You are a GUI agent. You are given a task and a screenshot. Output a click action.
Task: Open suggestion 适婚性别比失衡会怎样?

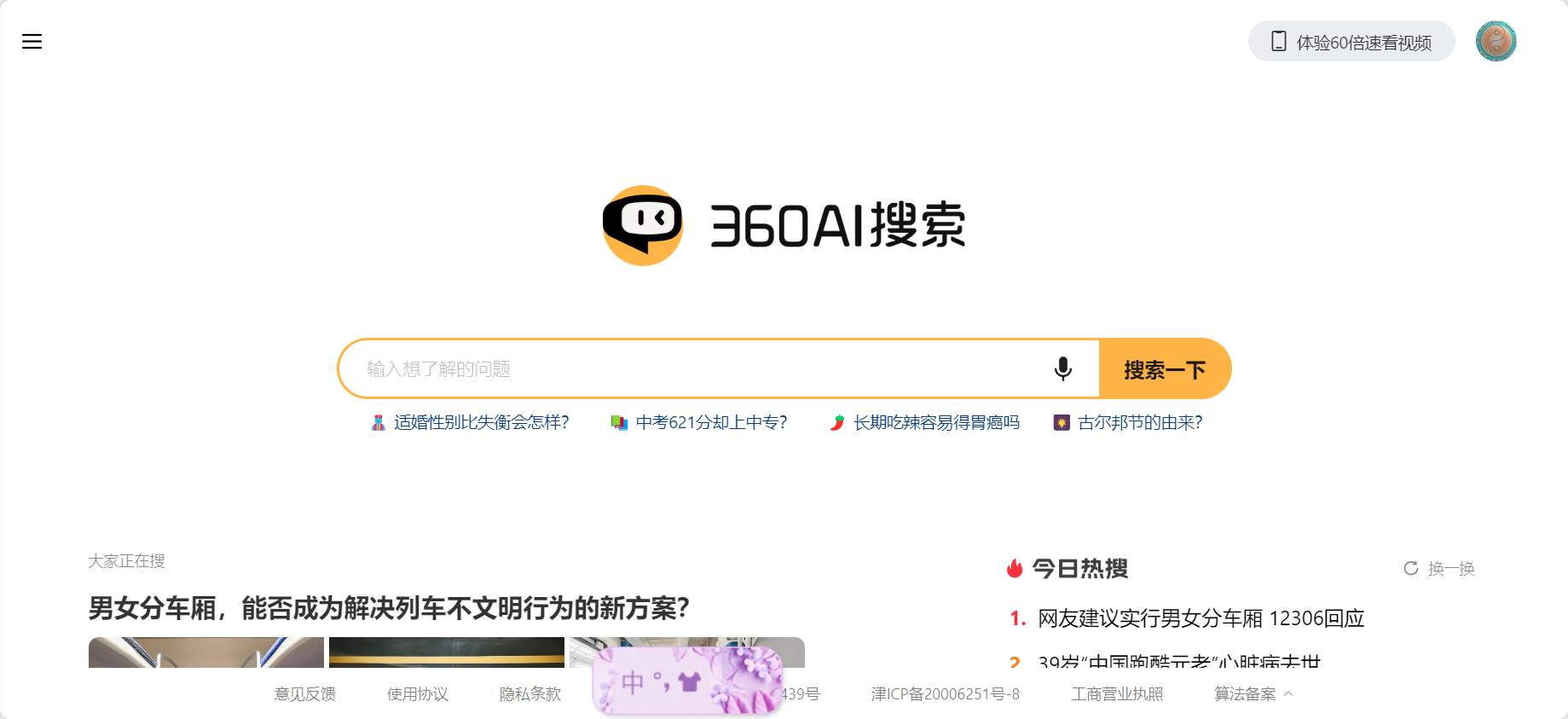(x=481, y=422)
